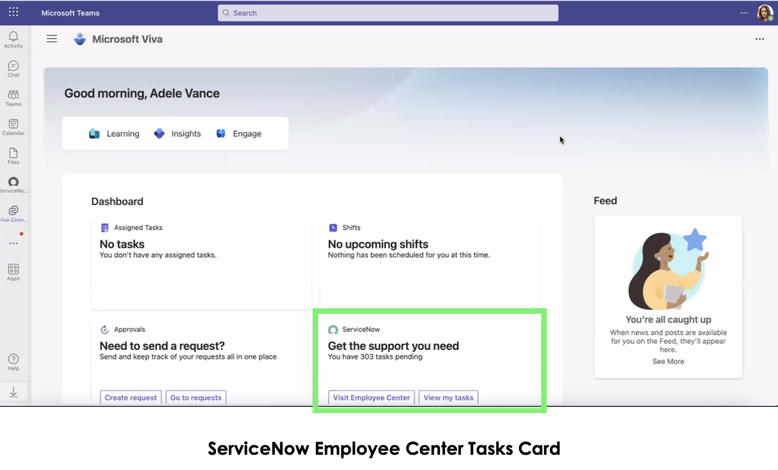The width and height of the screenshot is (778, 470).
Task: Open the Viva more options ellipsis
Action: [760, 39]
